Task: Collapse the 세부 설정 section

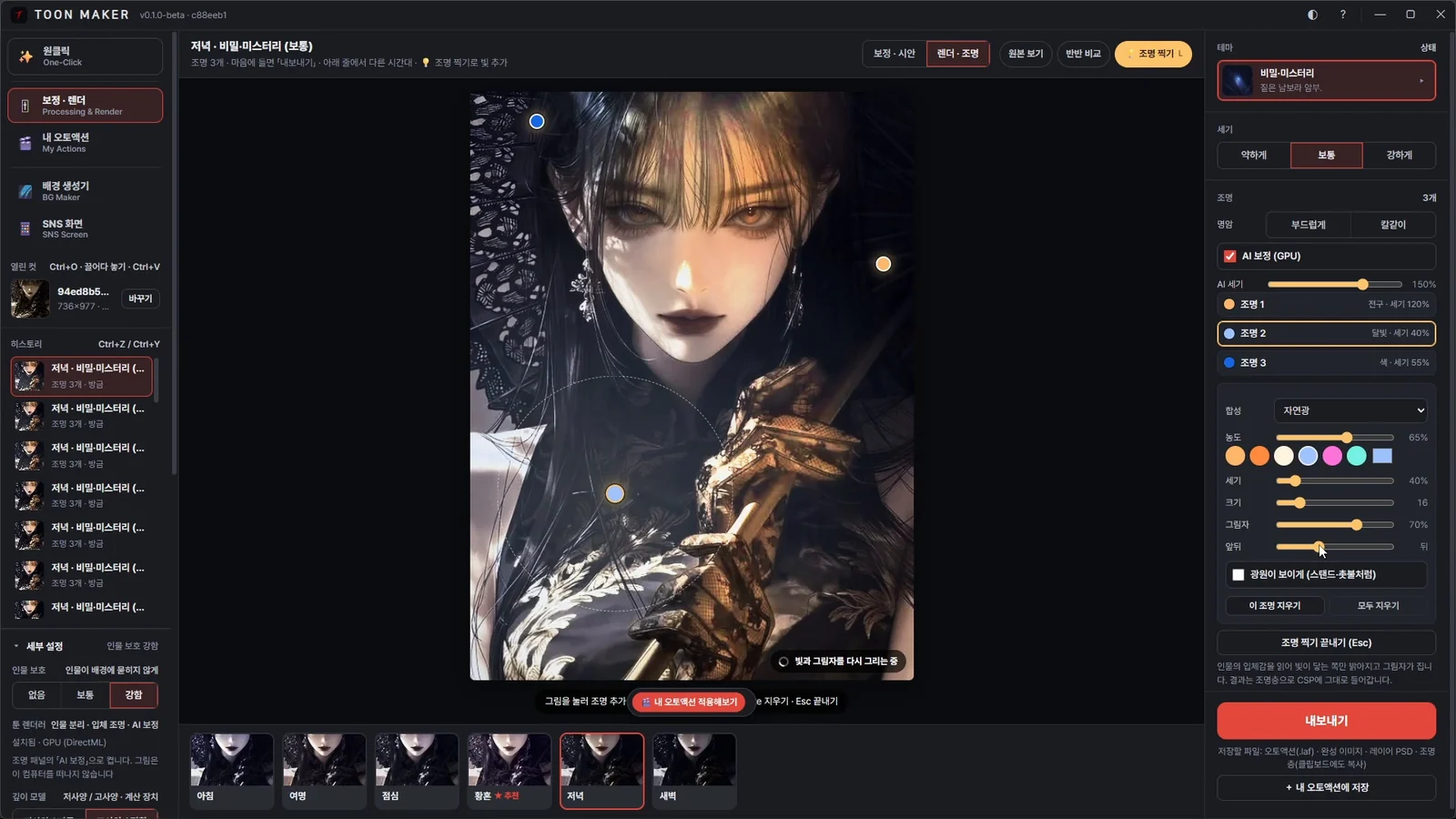Action: pos(16,646)
